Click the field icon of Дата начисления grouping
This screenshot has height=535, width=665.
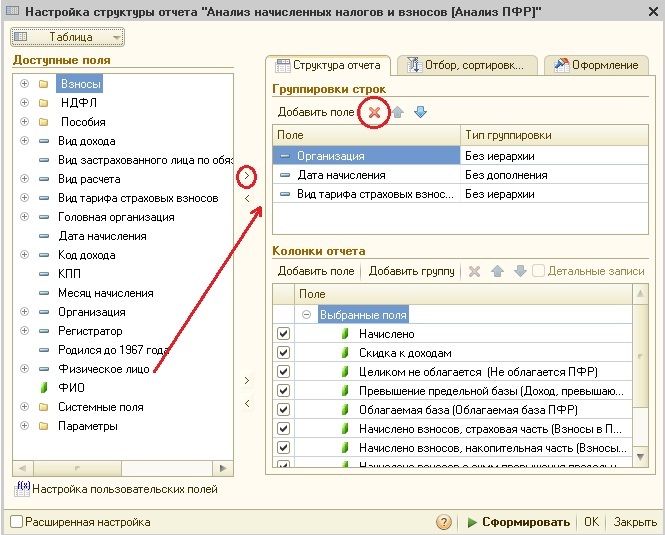point(285,175)
